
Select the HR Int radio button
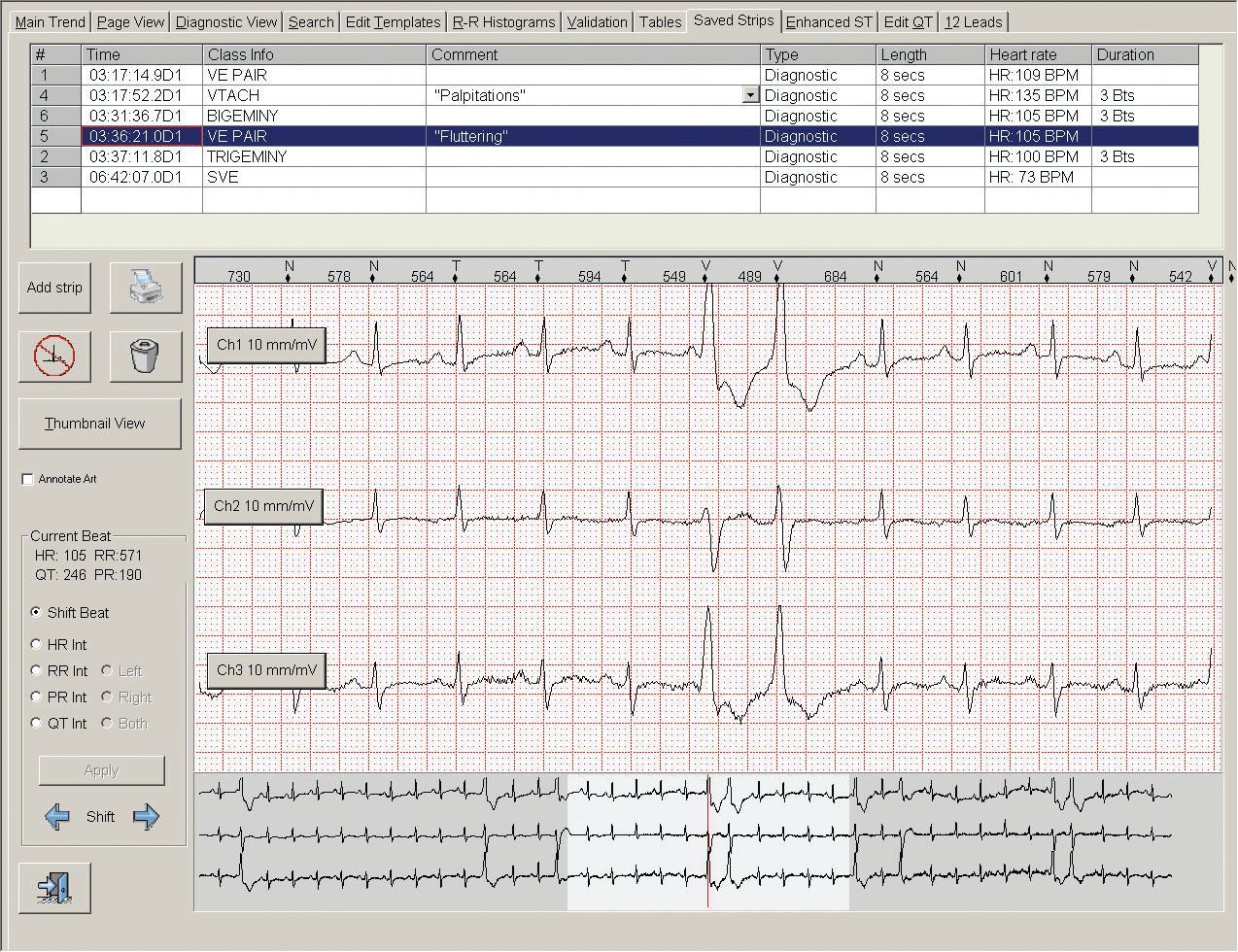[37, 644]
